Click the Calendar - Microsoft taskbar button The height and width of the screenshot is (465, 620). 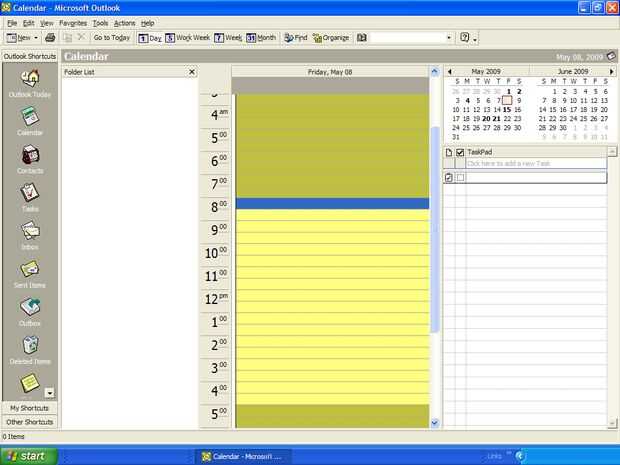[243, 457]
